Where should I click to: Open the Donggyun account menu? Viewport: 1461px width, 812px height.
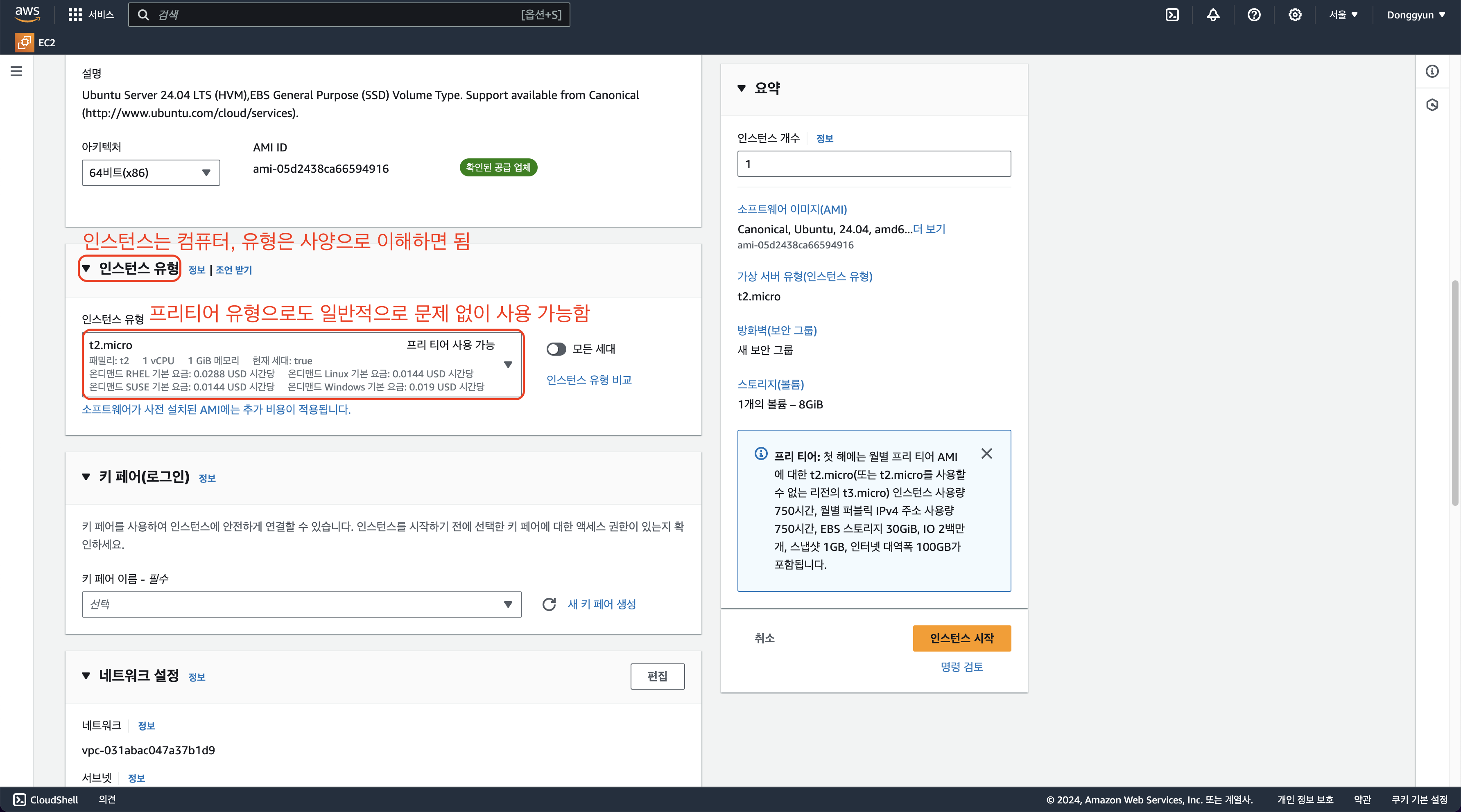coord(1415,15)
